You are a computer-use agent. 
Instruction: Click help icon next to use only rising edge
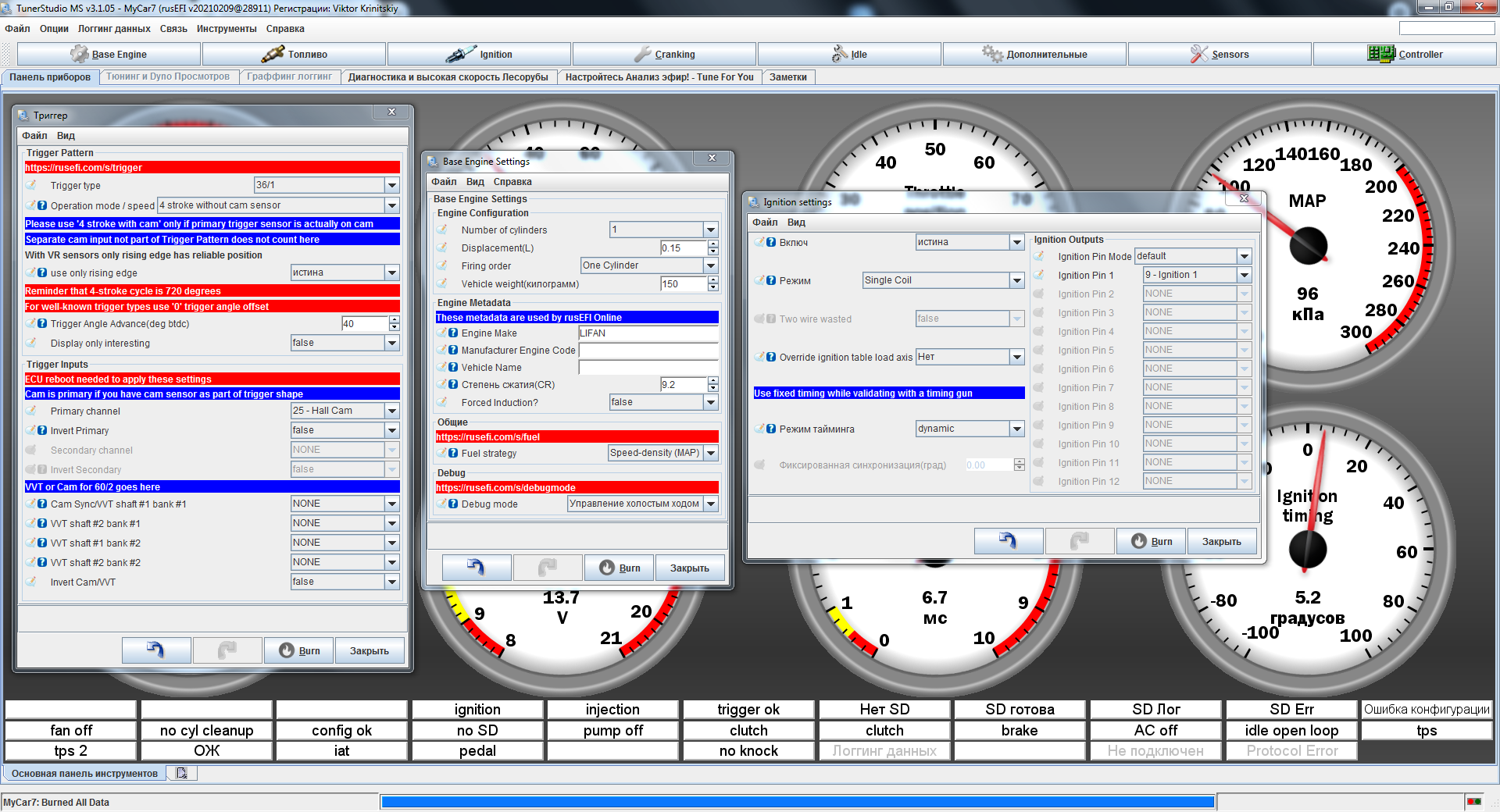coord(42,272)
